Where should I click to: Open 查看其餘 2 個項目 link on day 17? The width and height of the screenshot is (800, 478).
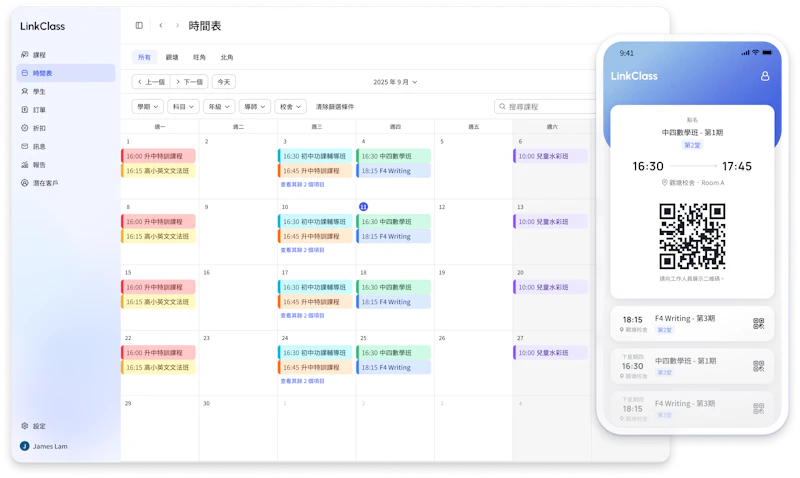point(303,316)
